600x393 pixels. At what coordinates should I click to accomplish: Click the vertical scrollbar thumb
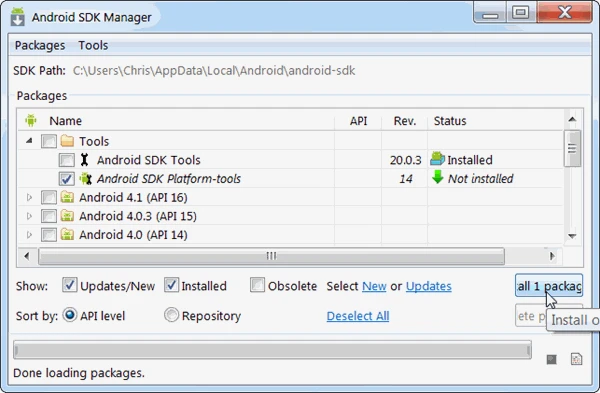pos(572,148)
